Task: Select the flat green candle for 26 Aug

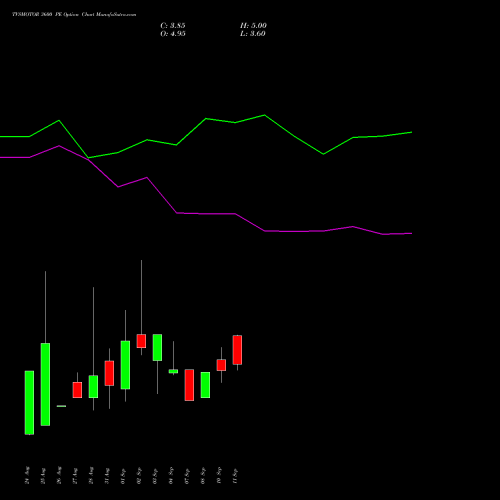Action: tap(61, 406)
